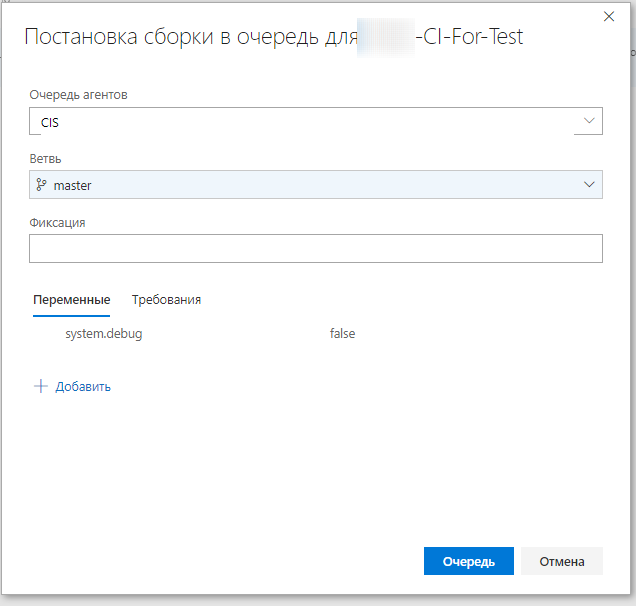This screenshot has width=636, height=606.
Task: Click the Добавить variable link
Action: 83,387
